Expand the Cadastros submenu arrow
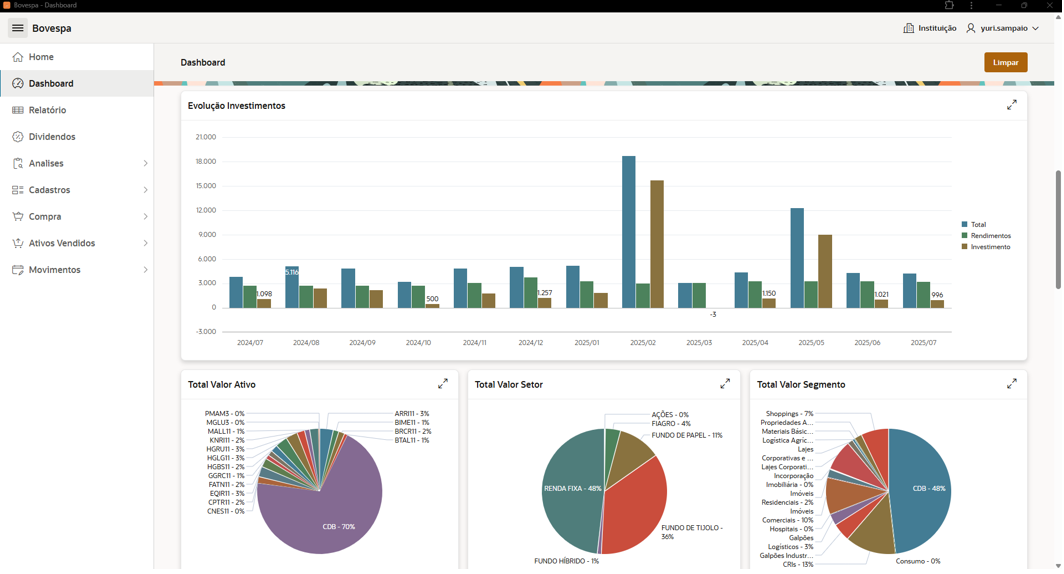This screenshot has height=574, width=1064. point(145,190)
